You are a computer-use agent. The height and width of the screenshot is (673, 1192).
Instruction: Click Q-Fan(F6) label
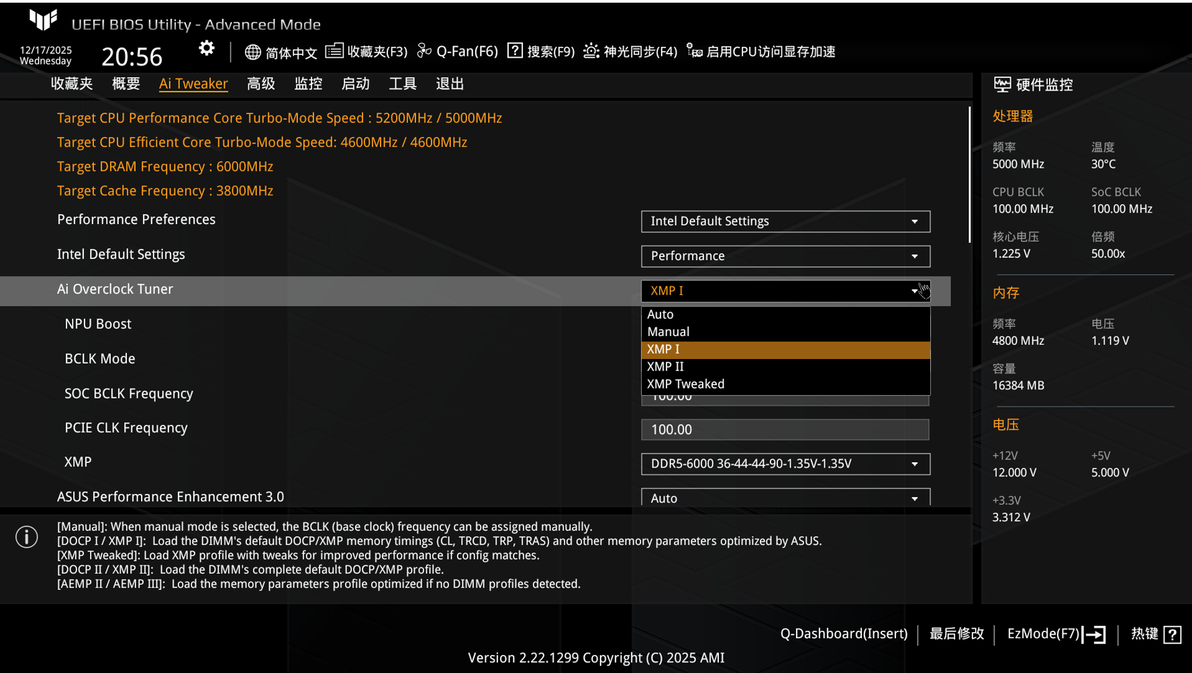[x=467, y=52]
